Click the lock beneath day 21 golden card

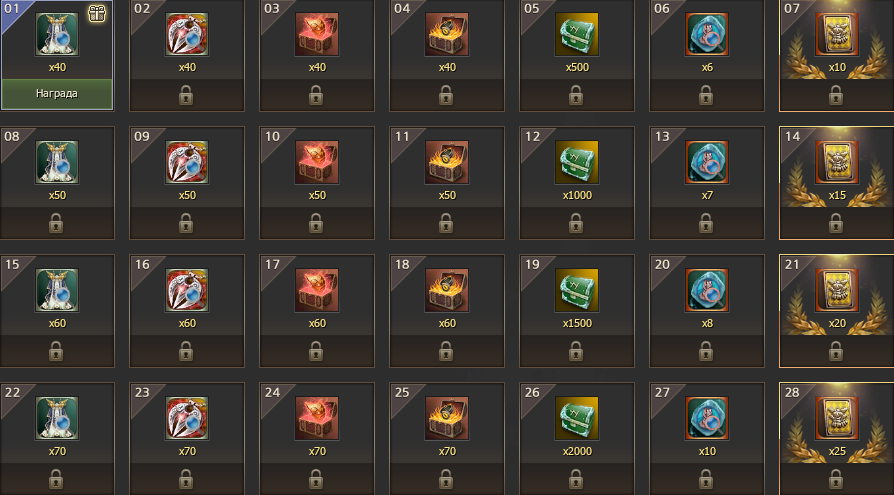pos(836,351)
